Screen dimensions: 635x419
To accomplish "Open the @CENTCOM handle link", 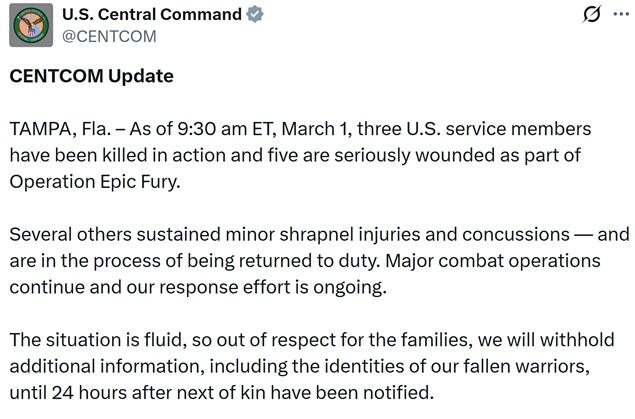I will click(109, 36).
